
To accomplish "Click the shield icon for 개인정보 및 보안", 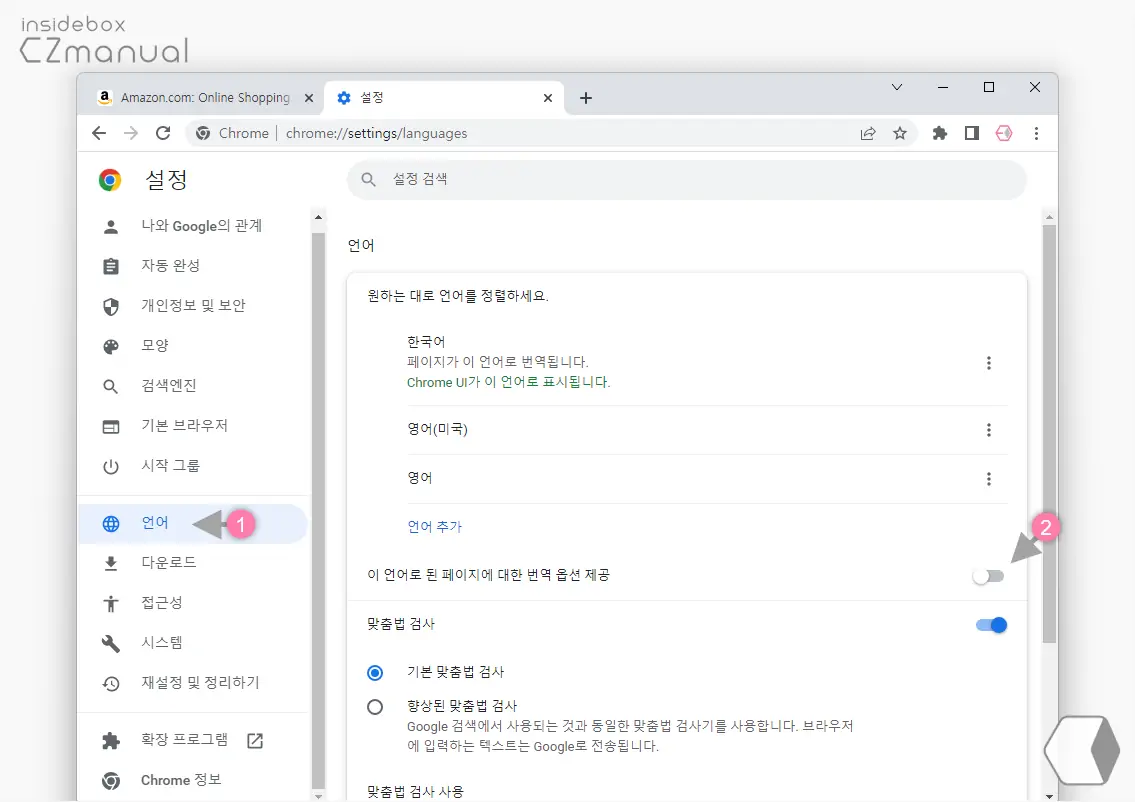I will [x=111, y=307].
